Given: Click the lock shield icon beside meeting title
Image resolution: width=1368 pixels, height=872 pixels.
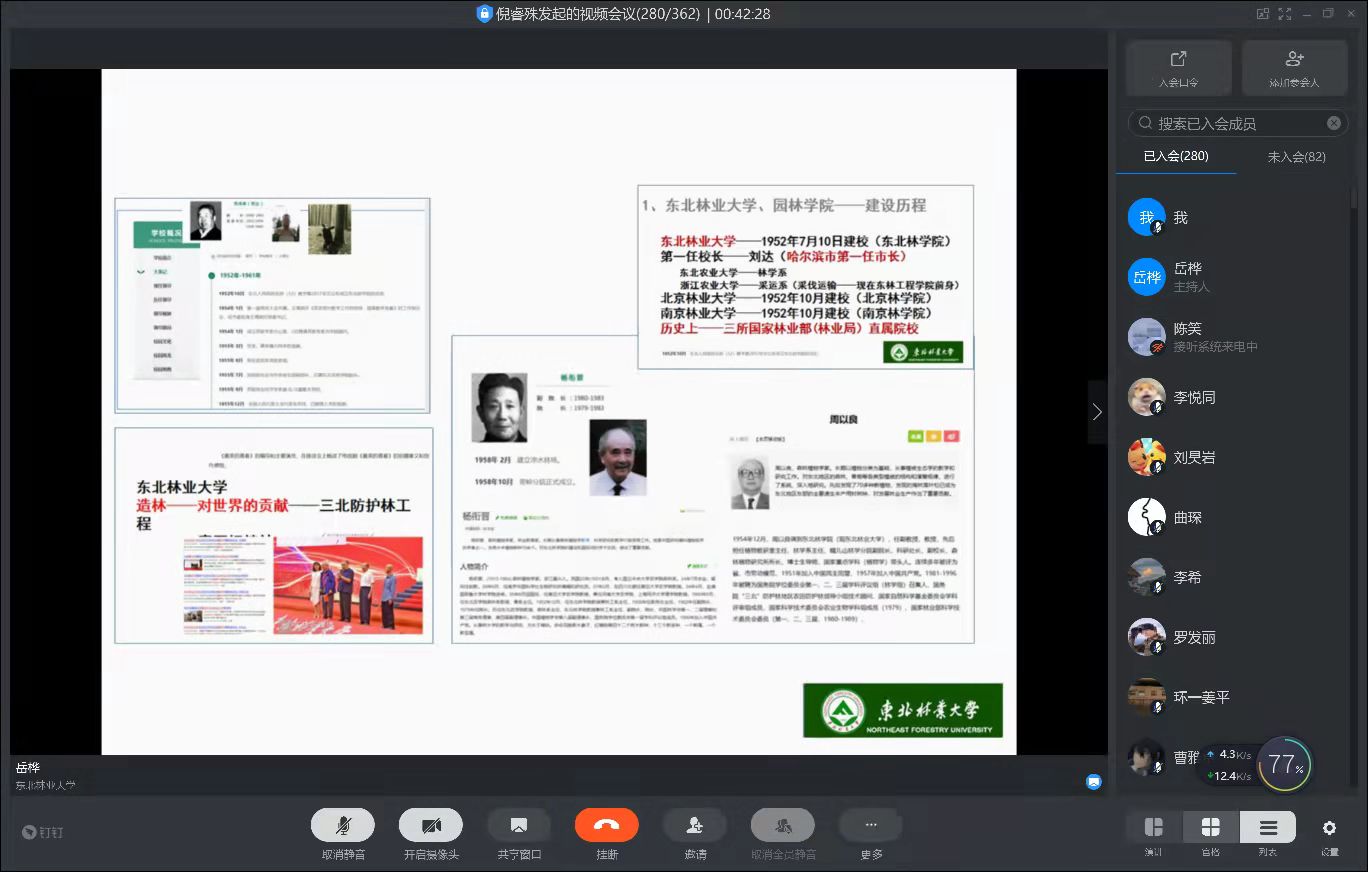Looking at the screenshot, I should coord(485,14).
